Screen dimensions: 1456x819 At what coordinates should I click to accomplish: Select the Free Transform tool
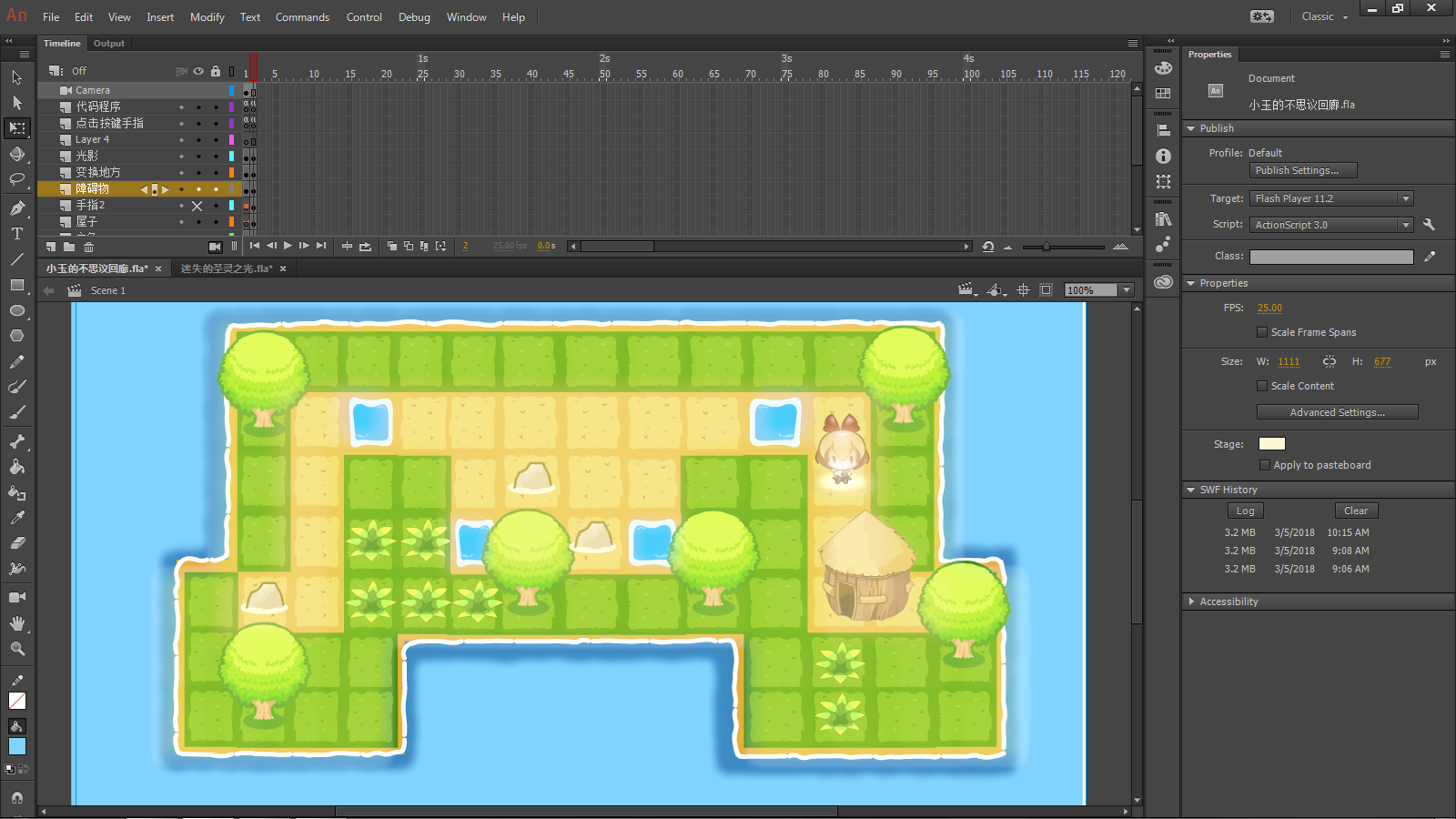coord(16,128)
